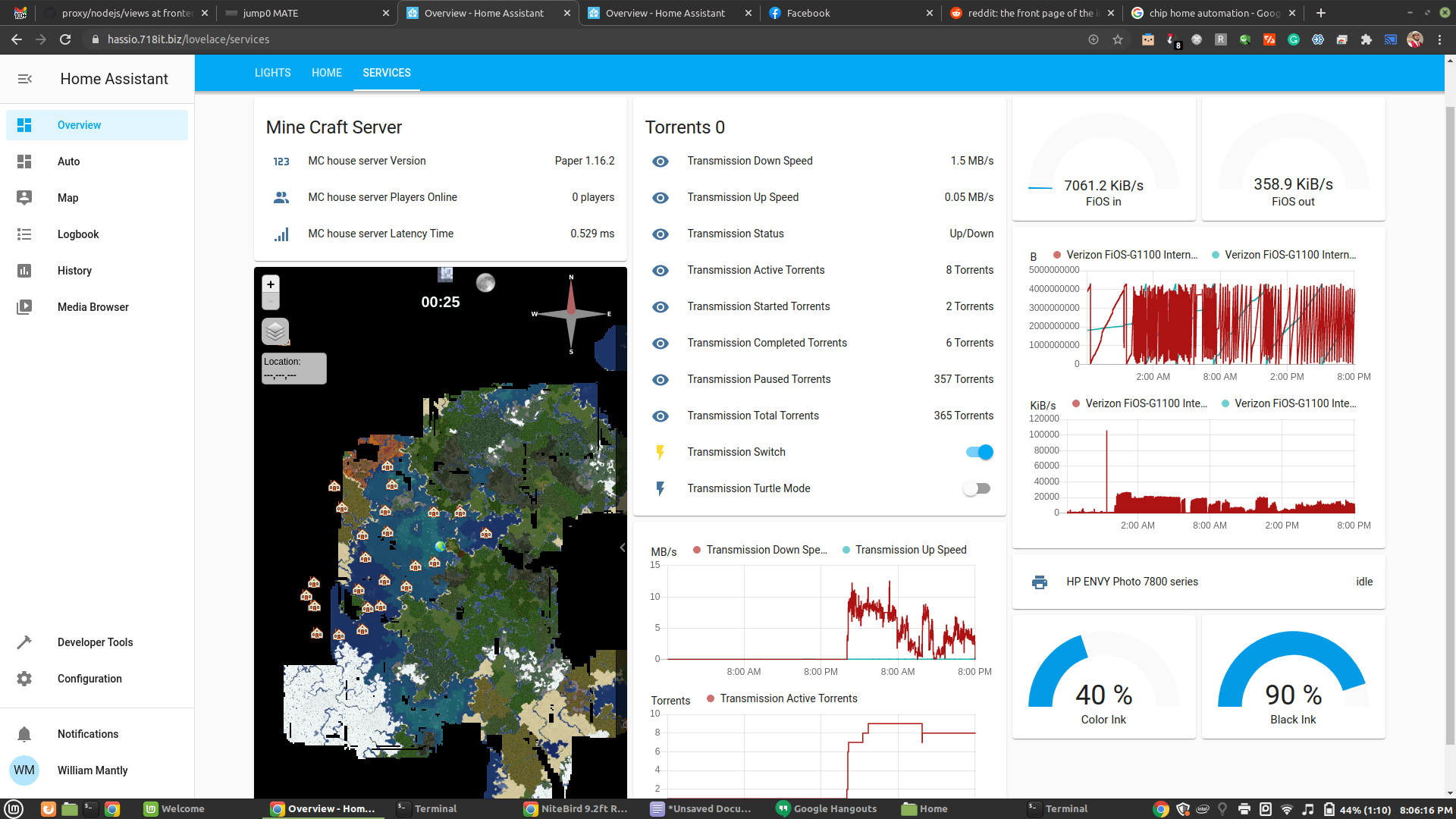
Task: Click the Transmission Down Speed entry
Action: [749, 161]
